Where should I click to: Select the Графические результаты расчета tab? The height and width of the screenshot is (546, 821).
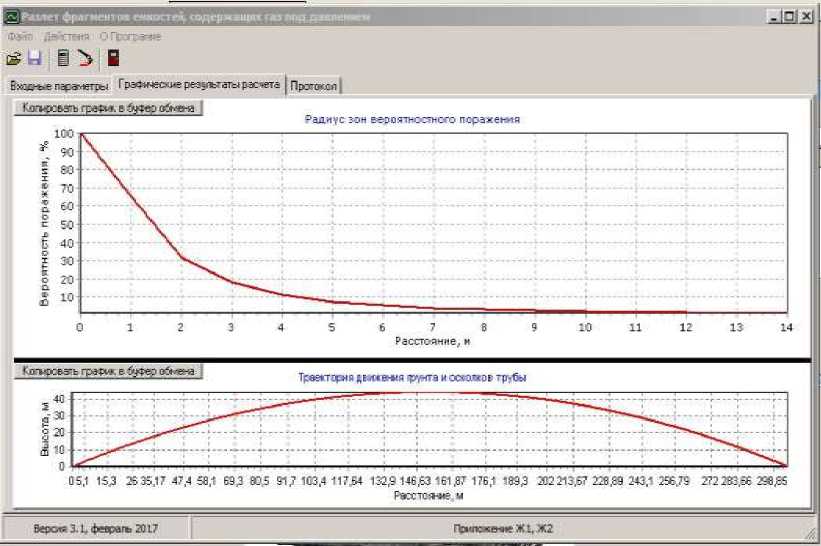point(199,84)
